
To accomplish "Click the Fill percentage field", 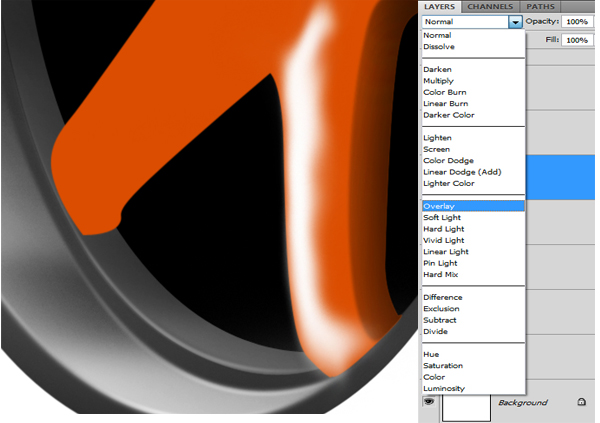I will point(577,40).
